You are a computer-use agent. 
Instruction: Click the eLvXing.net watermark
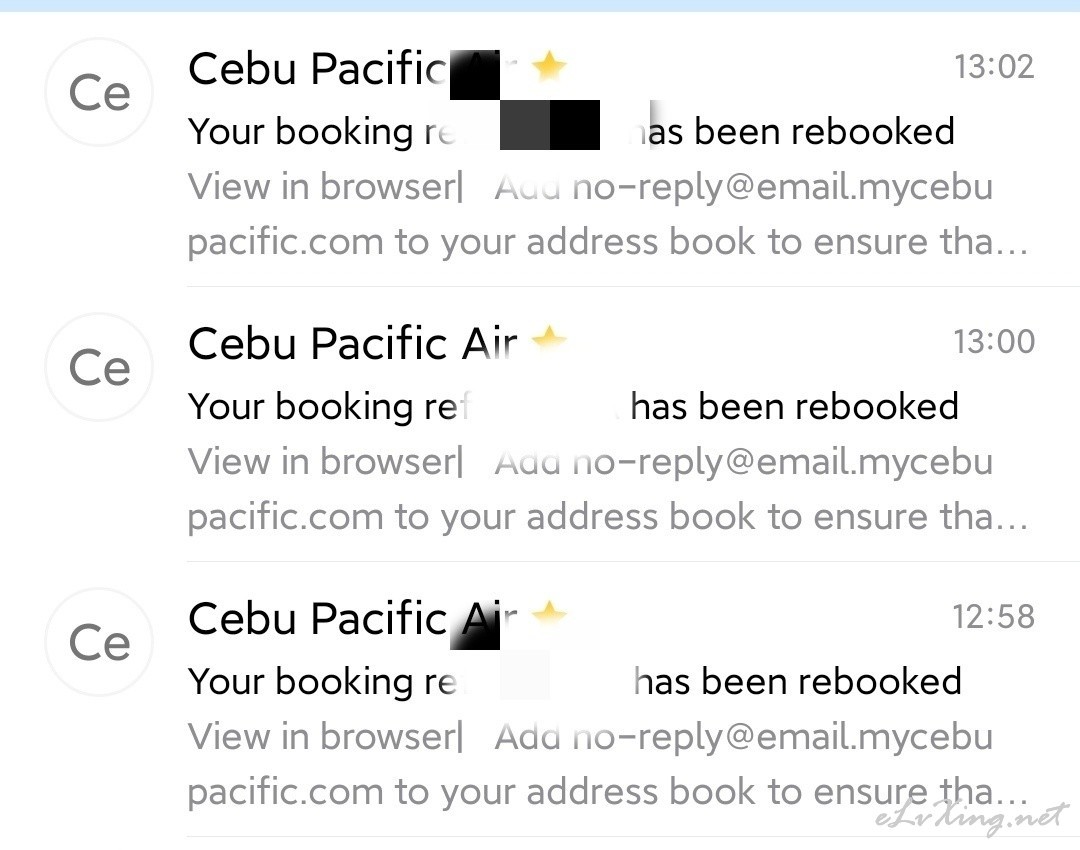click(x=971, y=817)
